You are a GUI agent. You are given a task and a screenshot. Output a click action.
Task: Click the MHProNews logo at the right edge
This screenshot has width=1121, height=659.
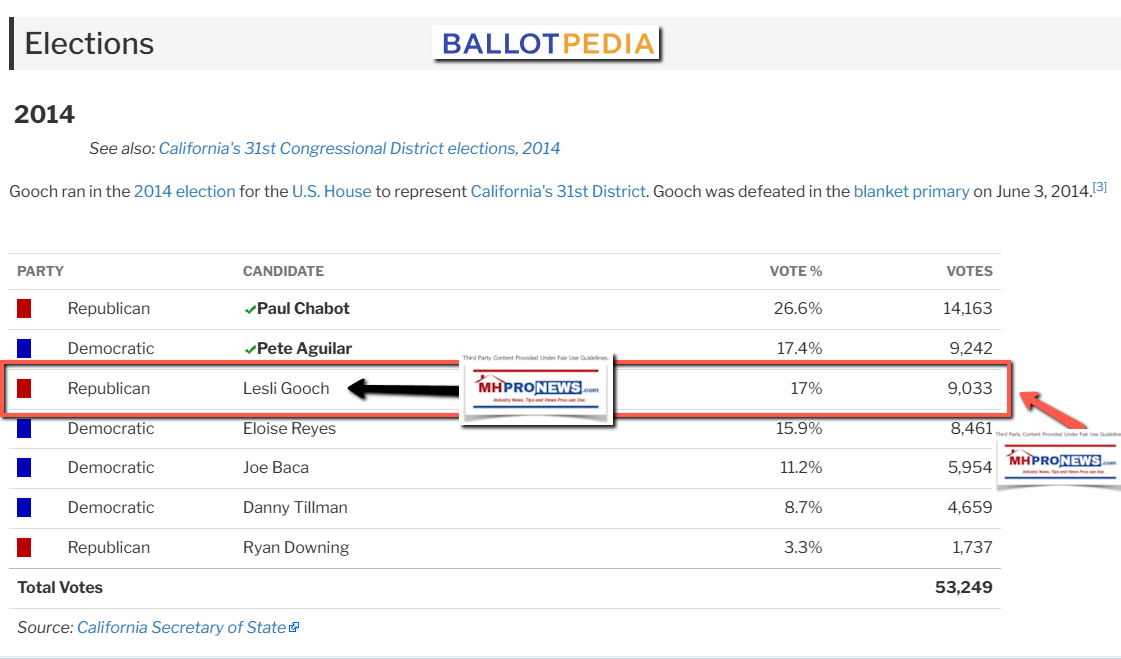(x=1059, y=458)
